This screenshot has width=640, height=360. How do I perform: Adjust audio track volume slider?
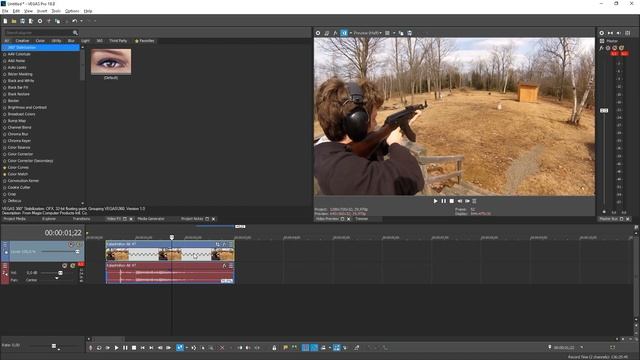pos(60,273)
